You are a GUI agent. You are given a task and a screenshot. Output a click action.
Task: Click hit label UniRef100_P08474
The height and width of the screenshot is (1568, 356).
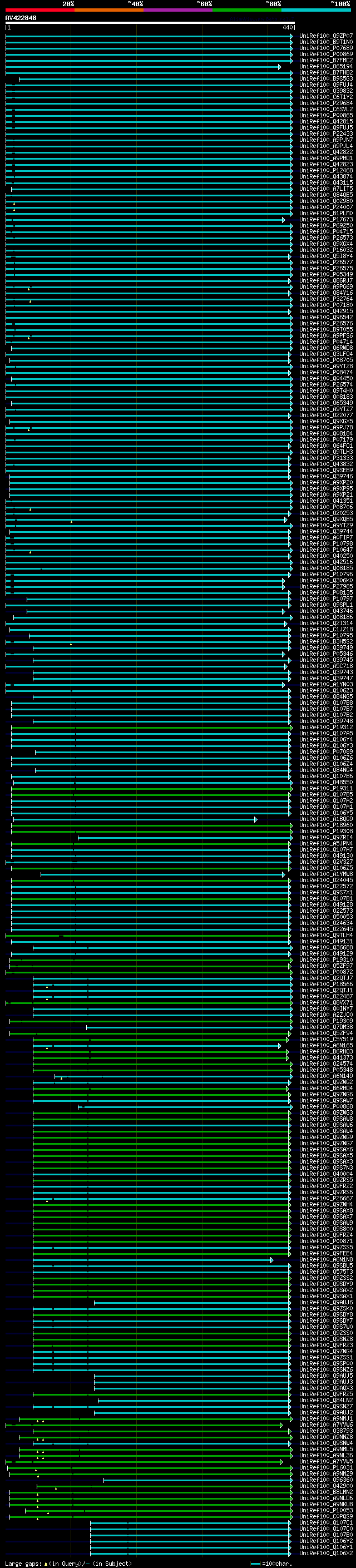coord(326,372)
